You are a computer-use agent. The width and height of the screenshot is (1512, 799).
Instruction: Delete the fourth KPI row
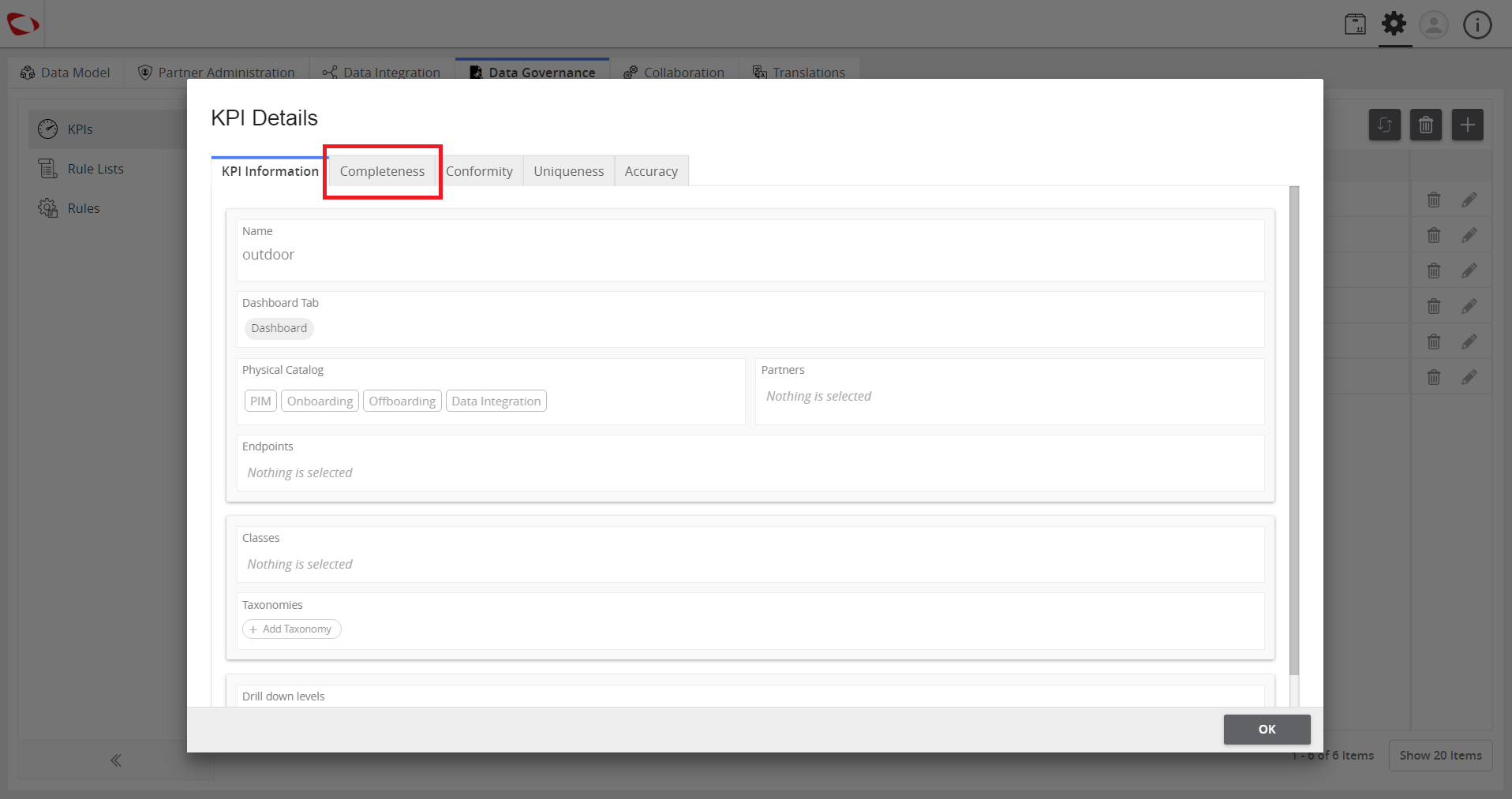[1434, 307]
